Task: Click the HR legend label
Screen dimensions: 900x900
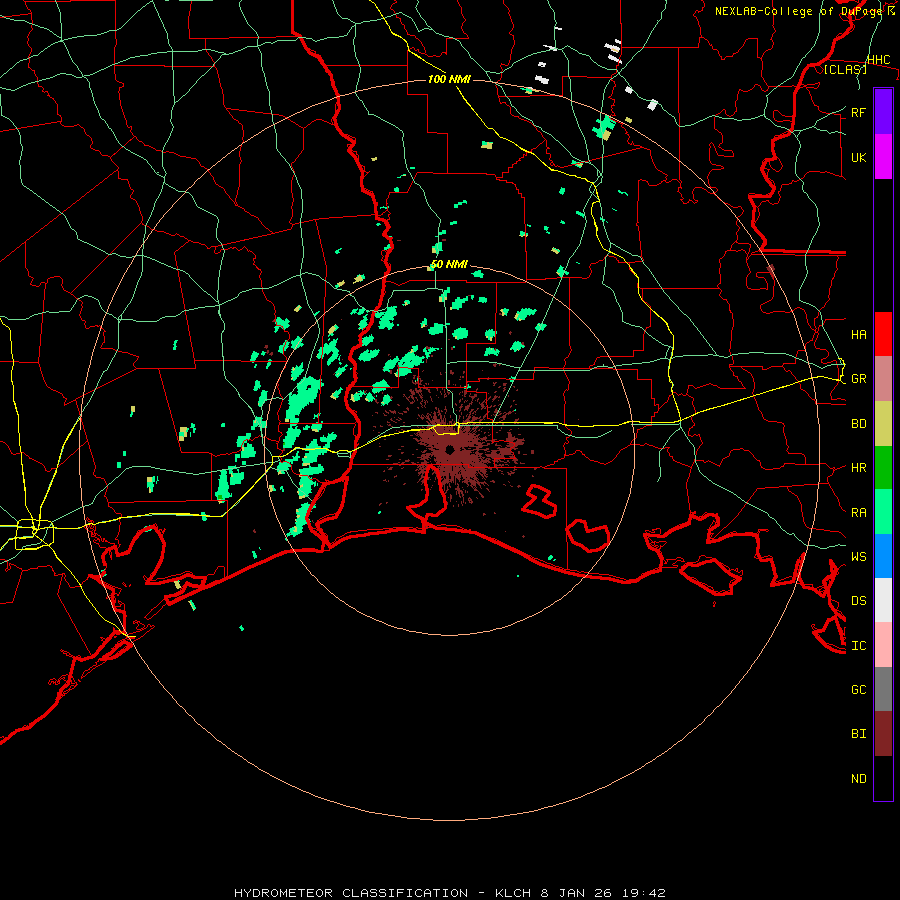Action: (859, 468)
